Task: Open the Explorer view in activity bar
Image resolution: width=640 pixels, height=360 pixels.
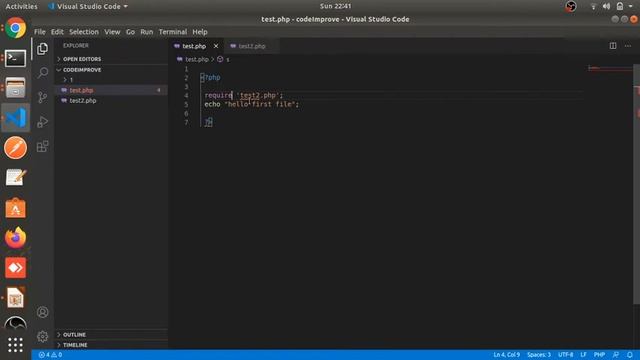Action: coord(42,49)
